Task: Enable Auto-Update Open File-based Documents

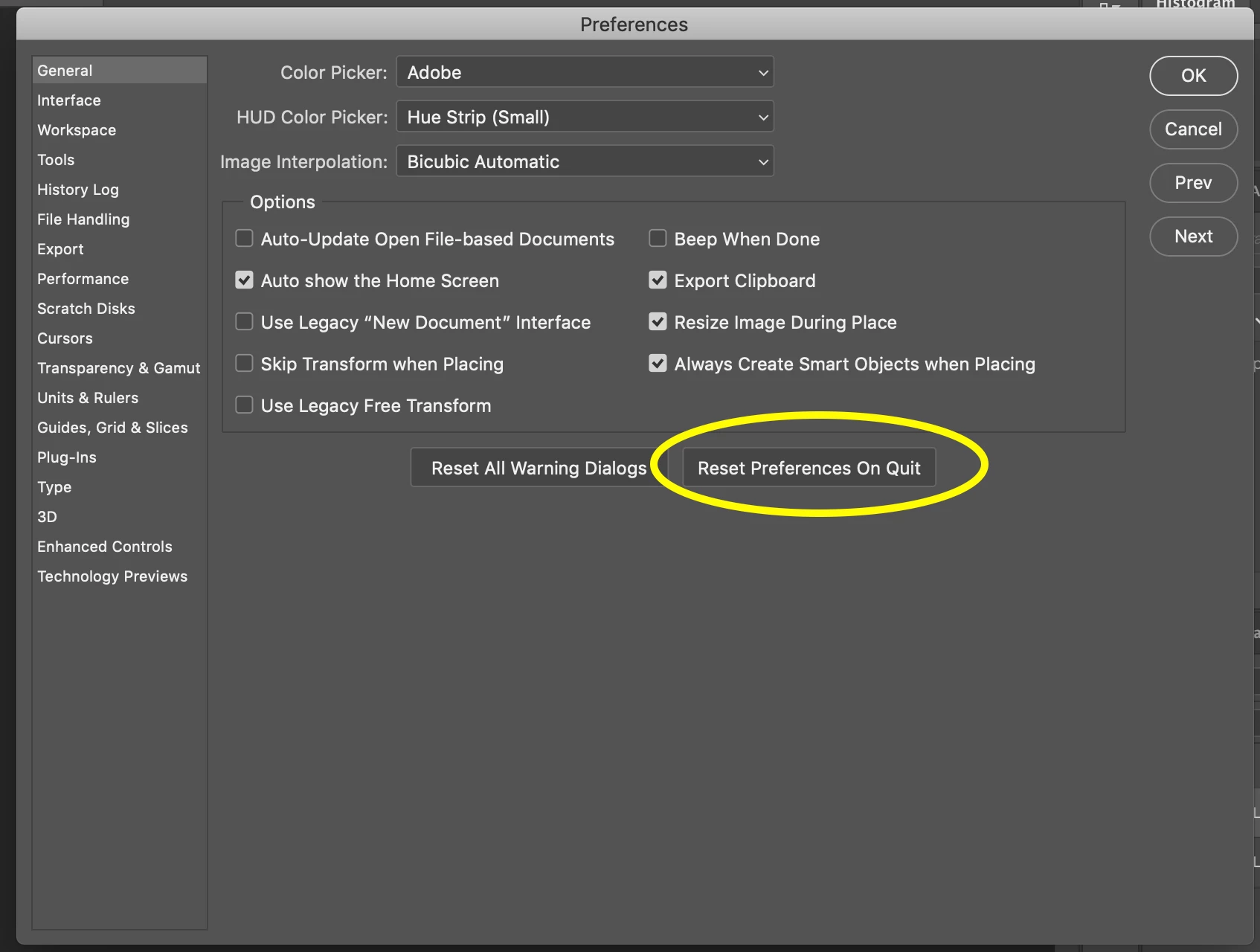Action: (244, 238)
